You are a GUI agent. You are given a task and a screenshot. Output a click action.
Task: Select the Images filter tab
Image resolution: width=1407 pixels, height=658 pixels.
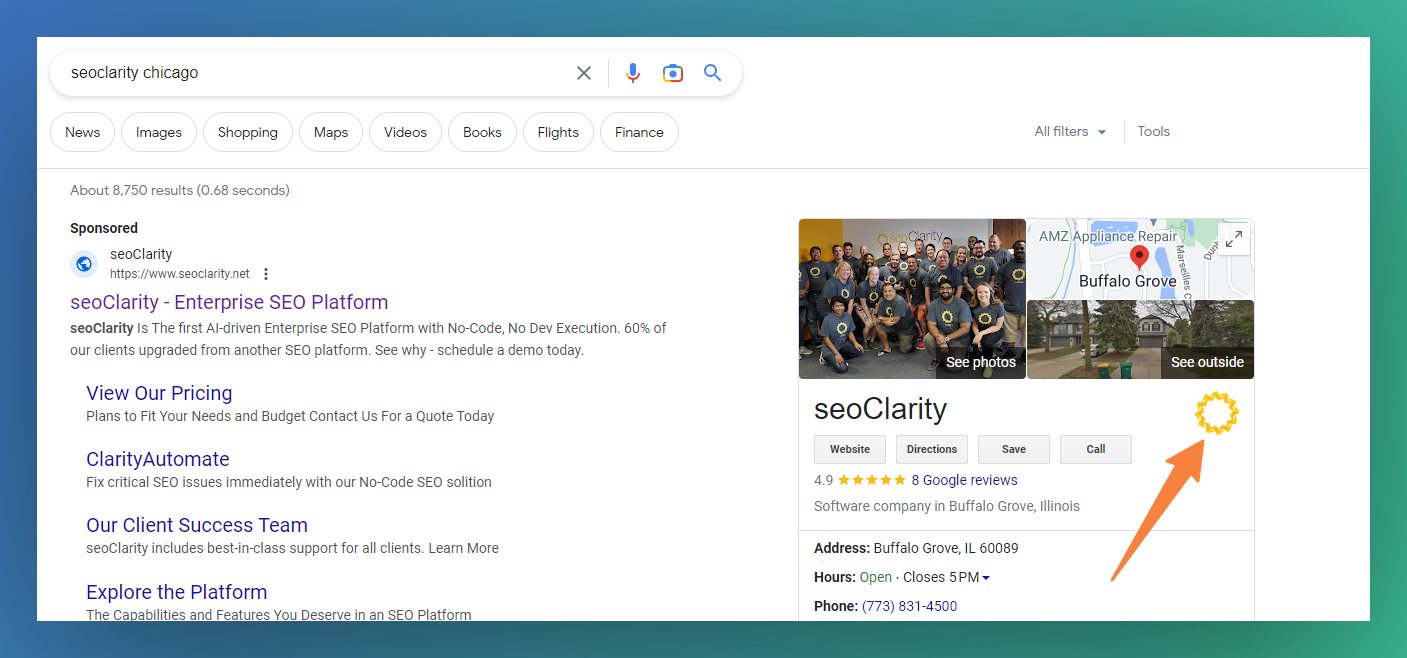point(159,132)
